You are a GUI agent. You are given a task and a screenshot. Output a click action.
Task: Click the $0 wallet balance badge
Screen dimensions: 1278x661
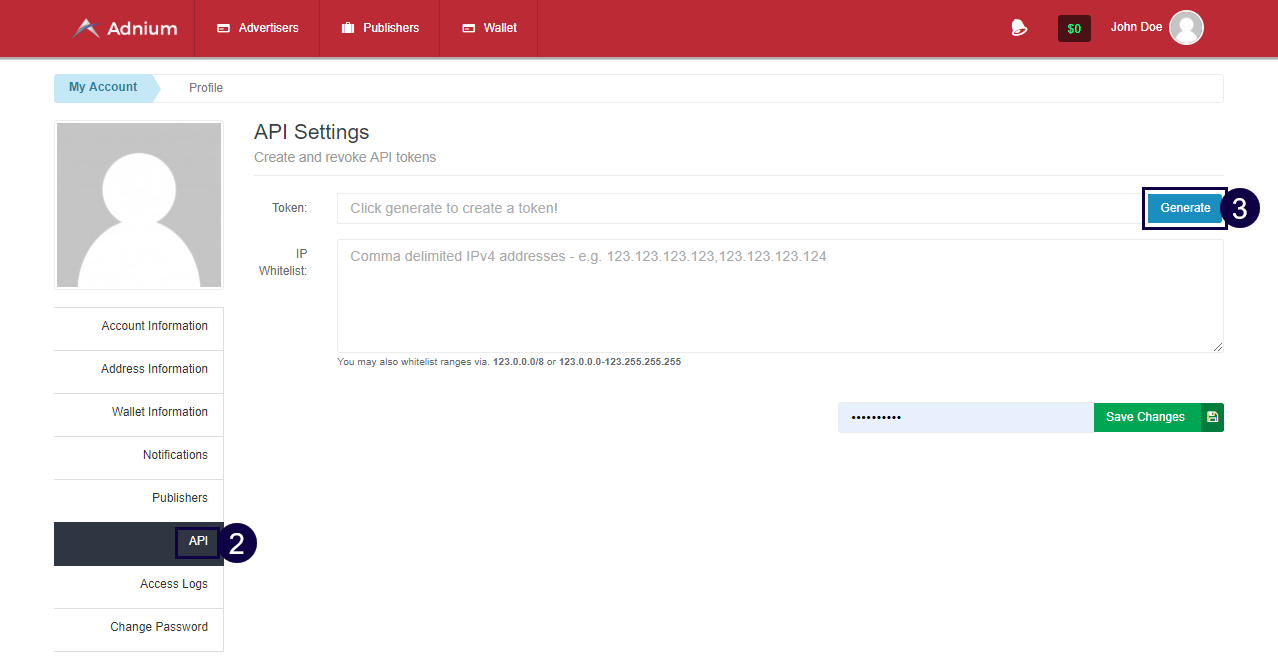coord(1073,29)
